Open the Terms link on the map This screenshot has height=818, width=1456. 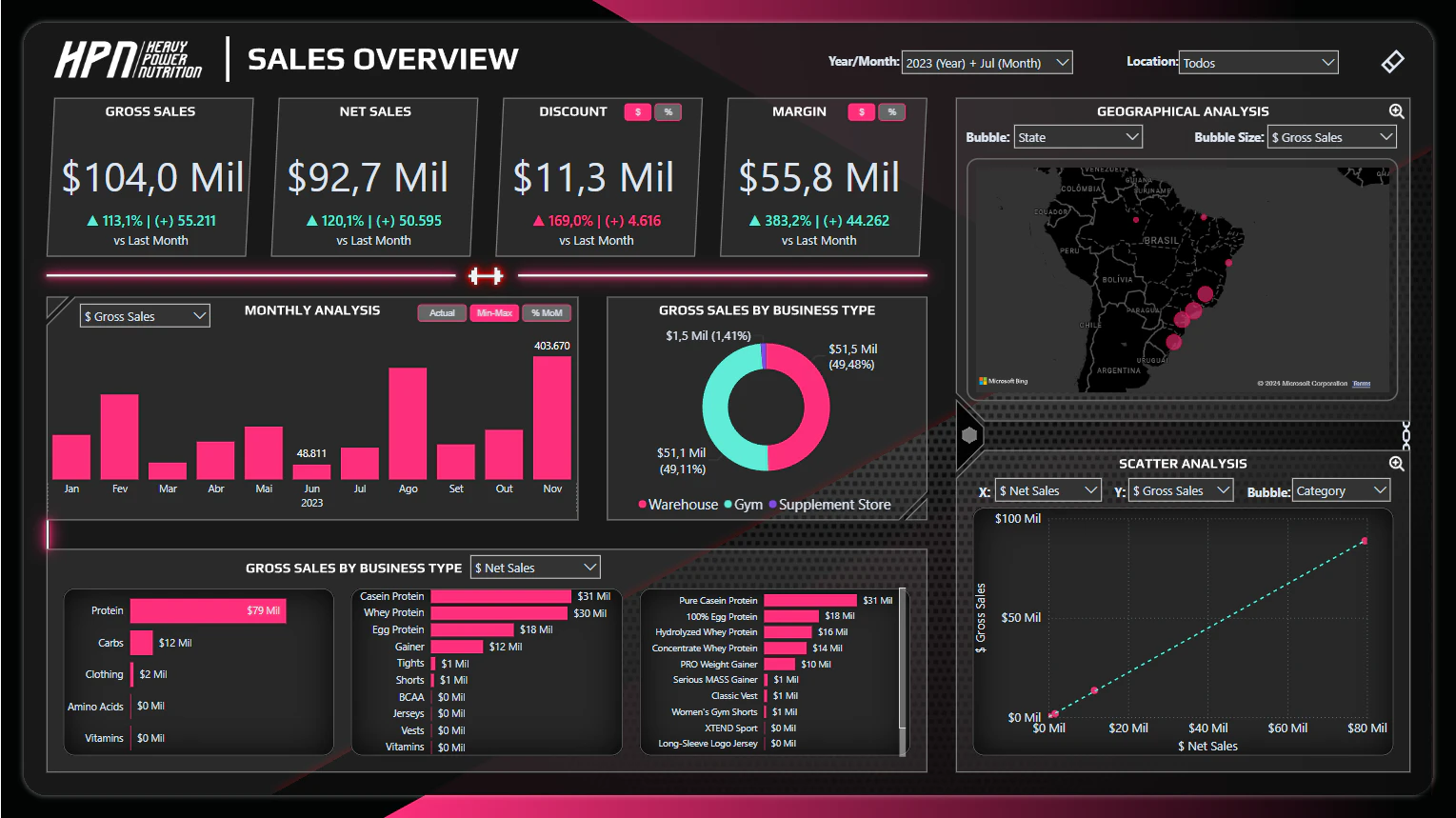[1362, 384]
